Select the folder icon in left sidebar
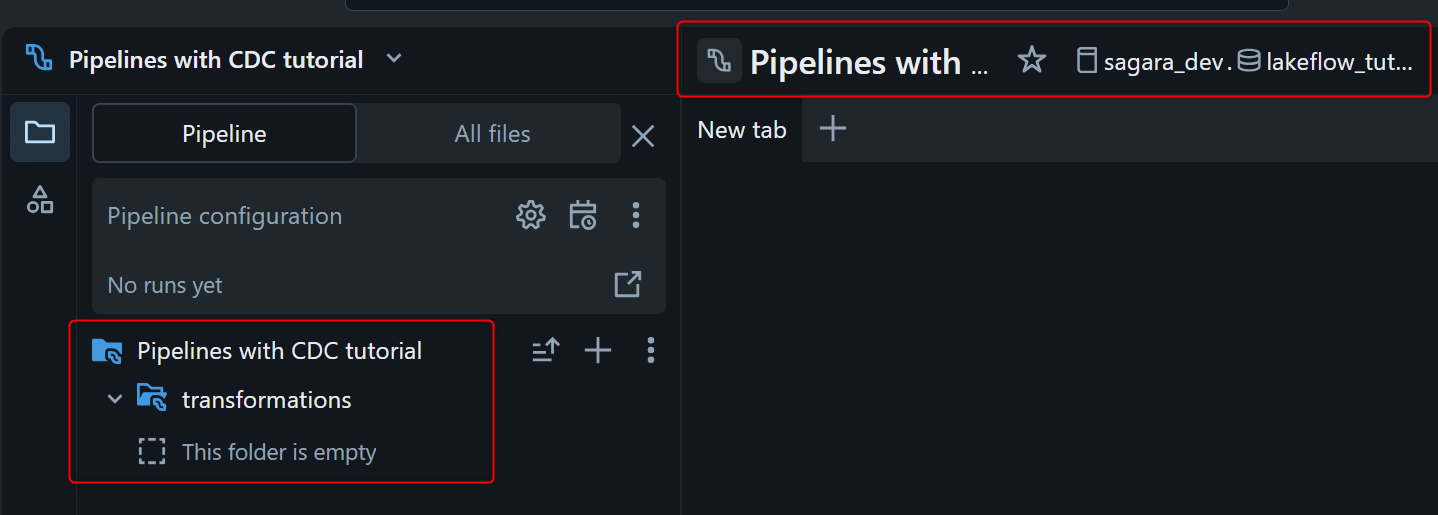 click(x=40, y=132)
